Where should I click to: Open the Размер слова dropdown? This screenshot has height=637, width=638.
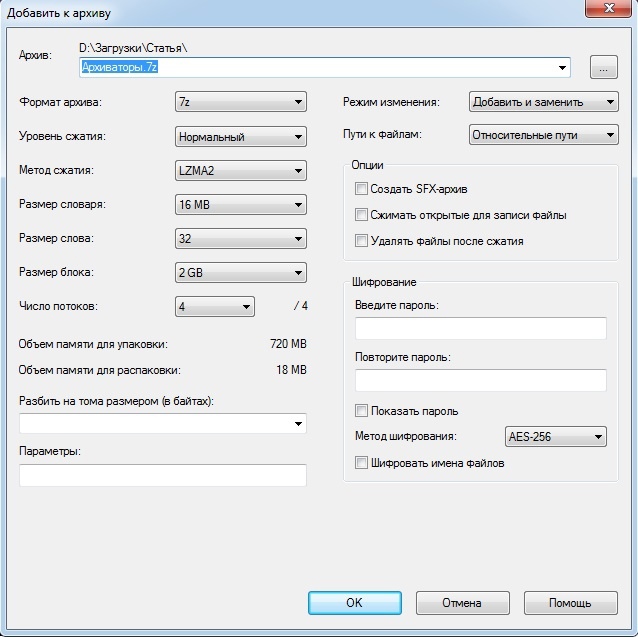pyautogui.click(x=240, y=239)
